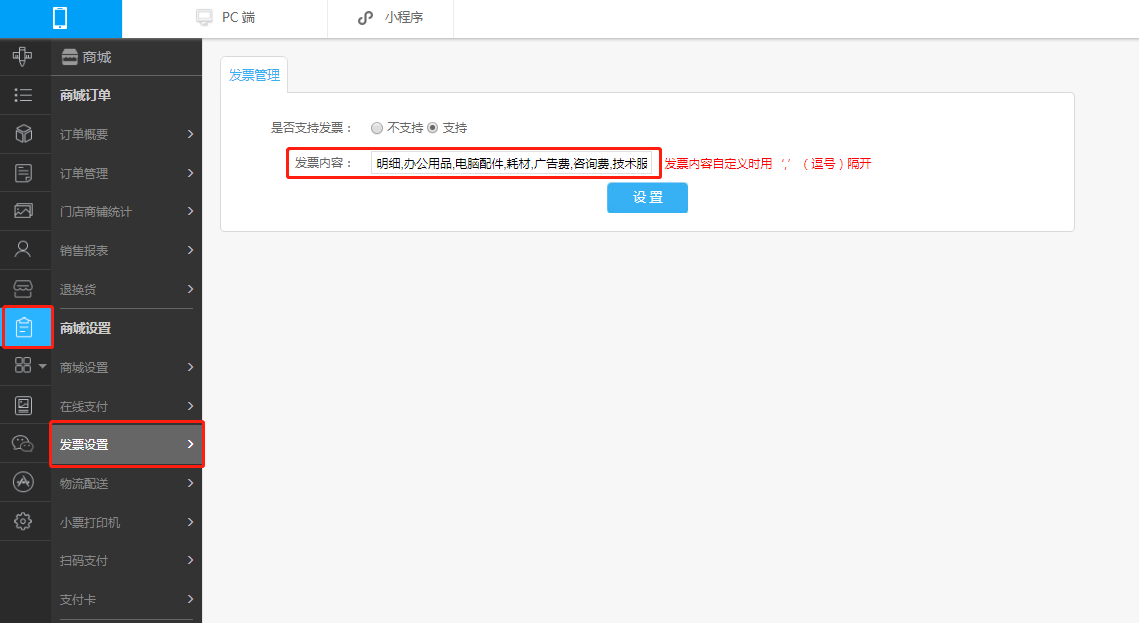Click the highlighted clipboard icon in sidebar
The image size is (1139, 623).
click(25, 327)
